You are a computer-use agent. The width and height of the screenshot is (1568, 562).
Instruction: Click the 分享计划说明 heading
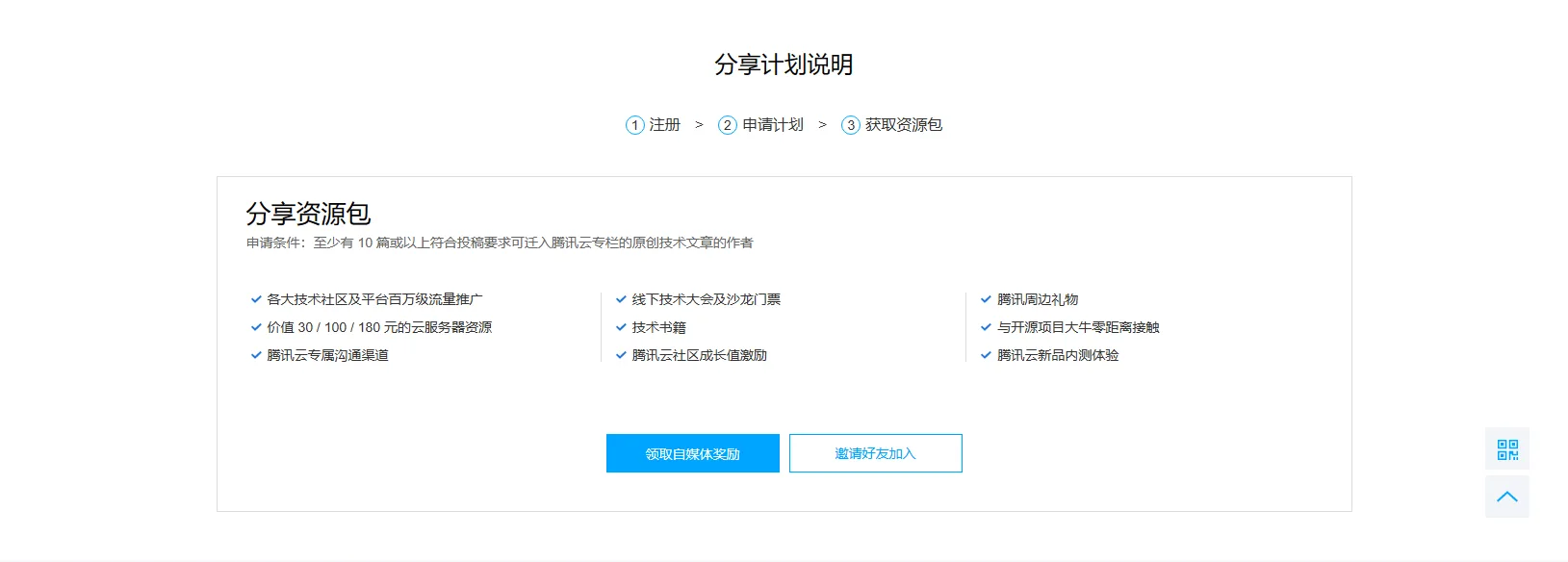784,64
